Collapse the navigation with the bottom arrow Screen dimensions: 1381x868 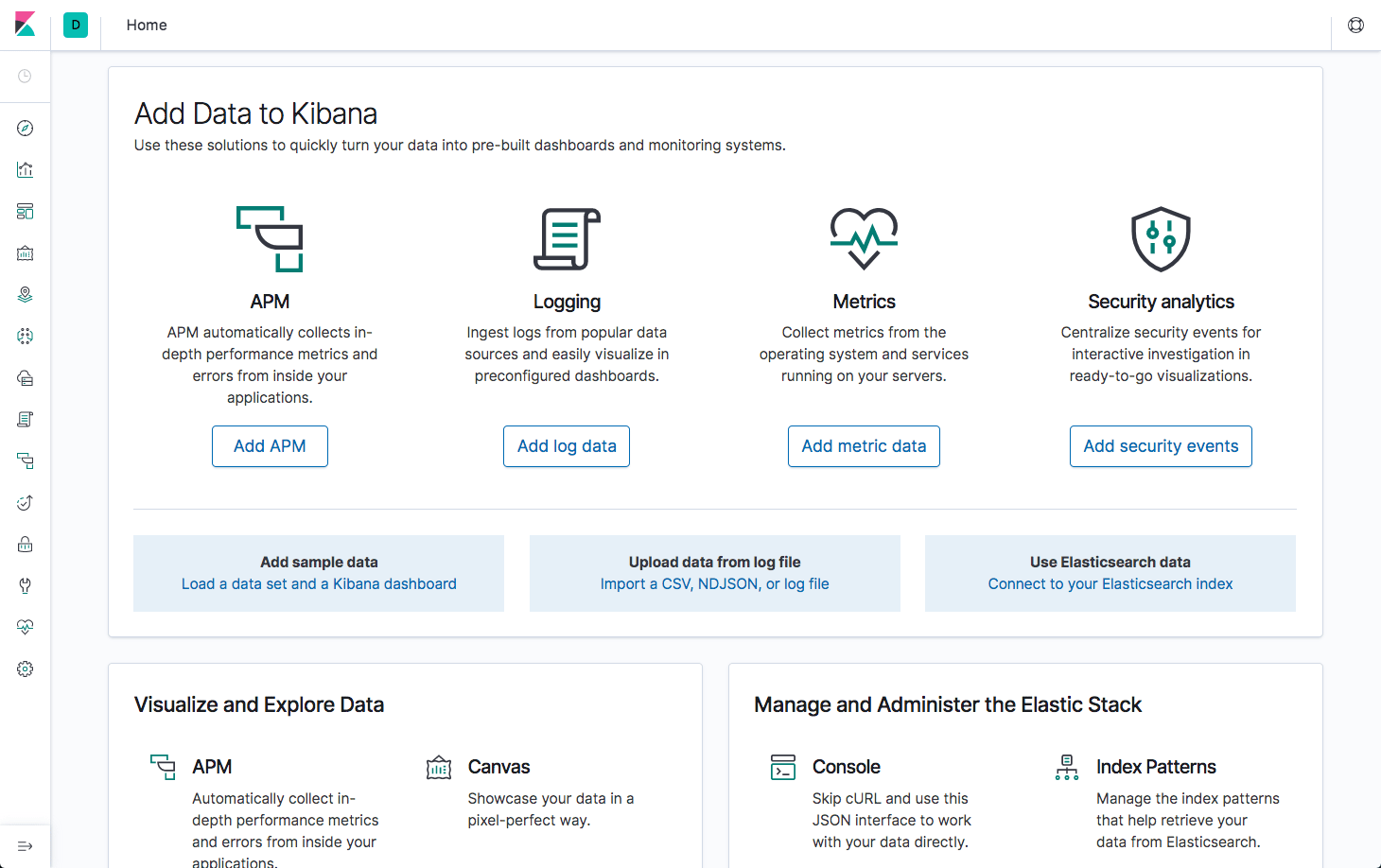[x=25, y=845]
